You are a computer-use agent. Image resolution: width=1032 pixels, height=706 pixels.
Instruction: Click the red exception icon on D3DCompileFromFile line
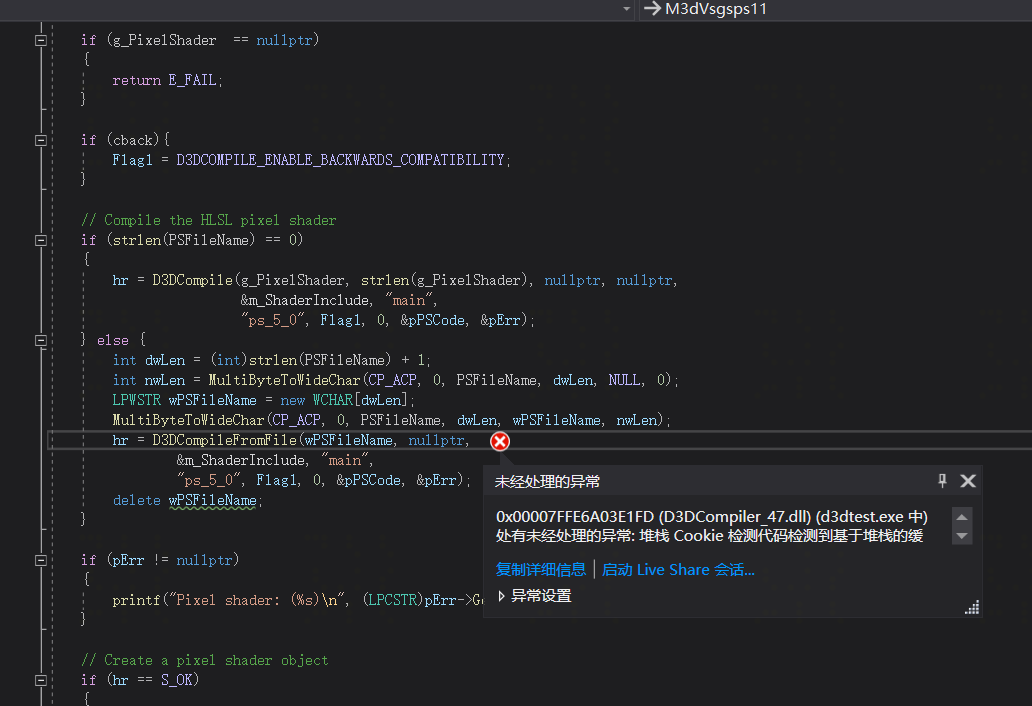click(x=499, y=441)
